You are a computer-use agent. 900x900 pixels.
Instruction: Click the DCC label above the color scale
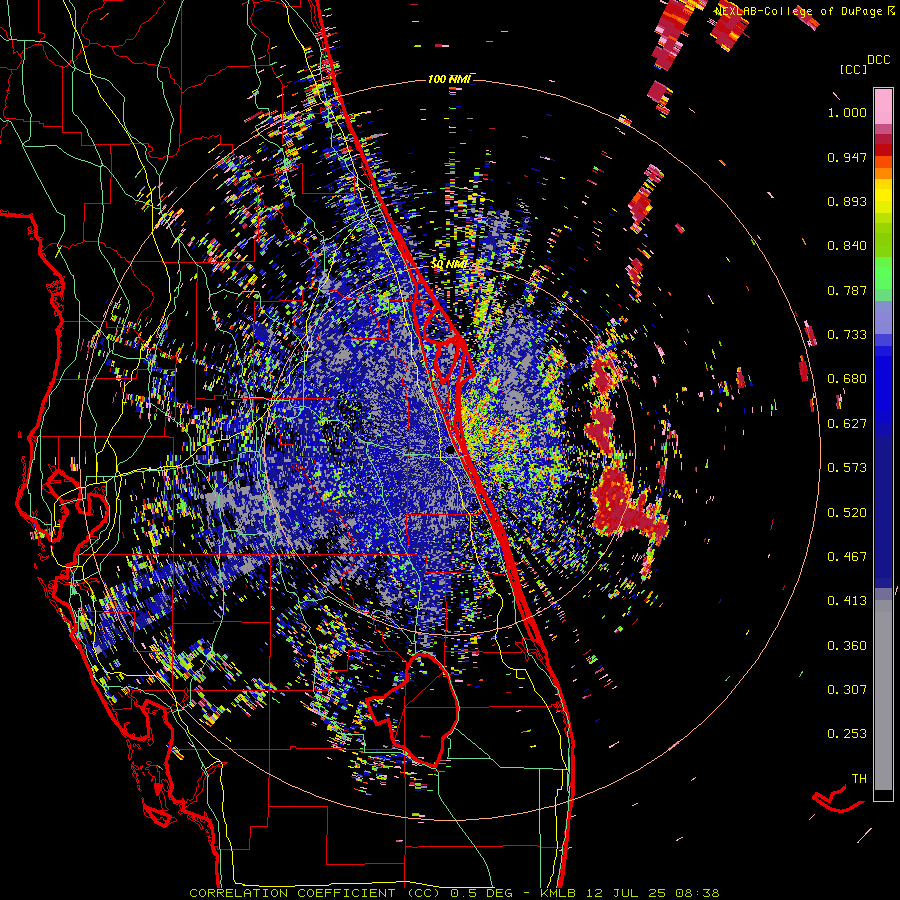(x=879, y=60)
